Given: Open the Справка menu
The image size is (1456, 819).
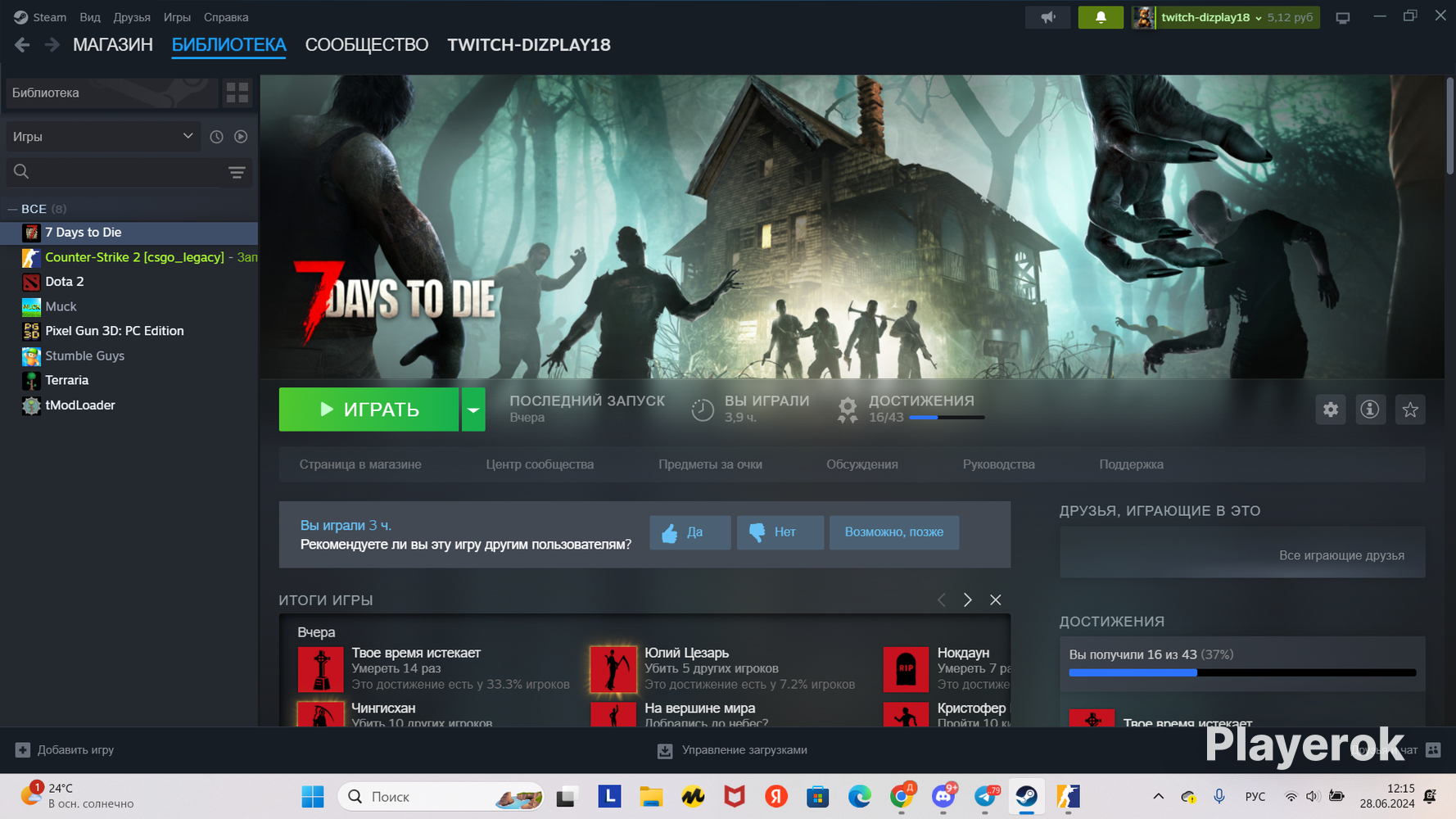Looking at the screenshot, I should 226,17.
